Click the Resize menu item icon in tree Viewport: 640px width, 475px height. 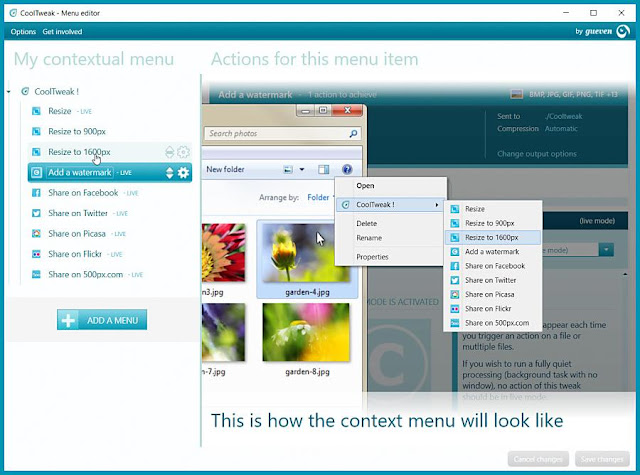click(36, 111)
